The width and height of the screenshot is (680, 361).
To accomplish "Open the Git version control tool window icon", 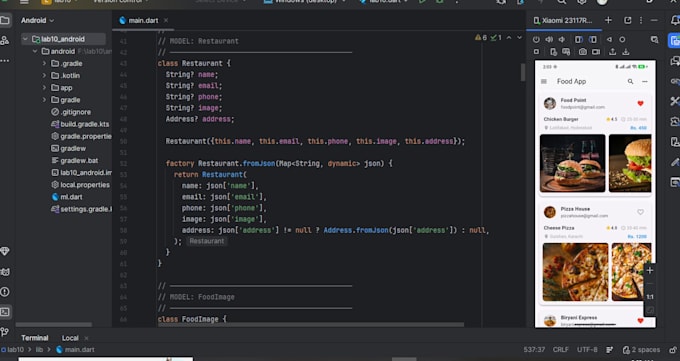I will click(5, 332).
